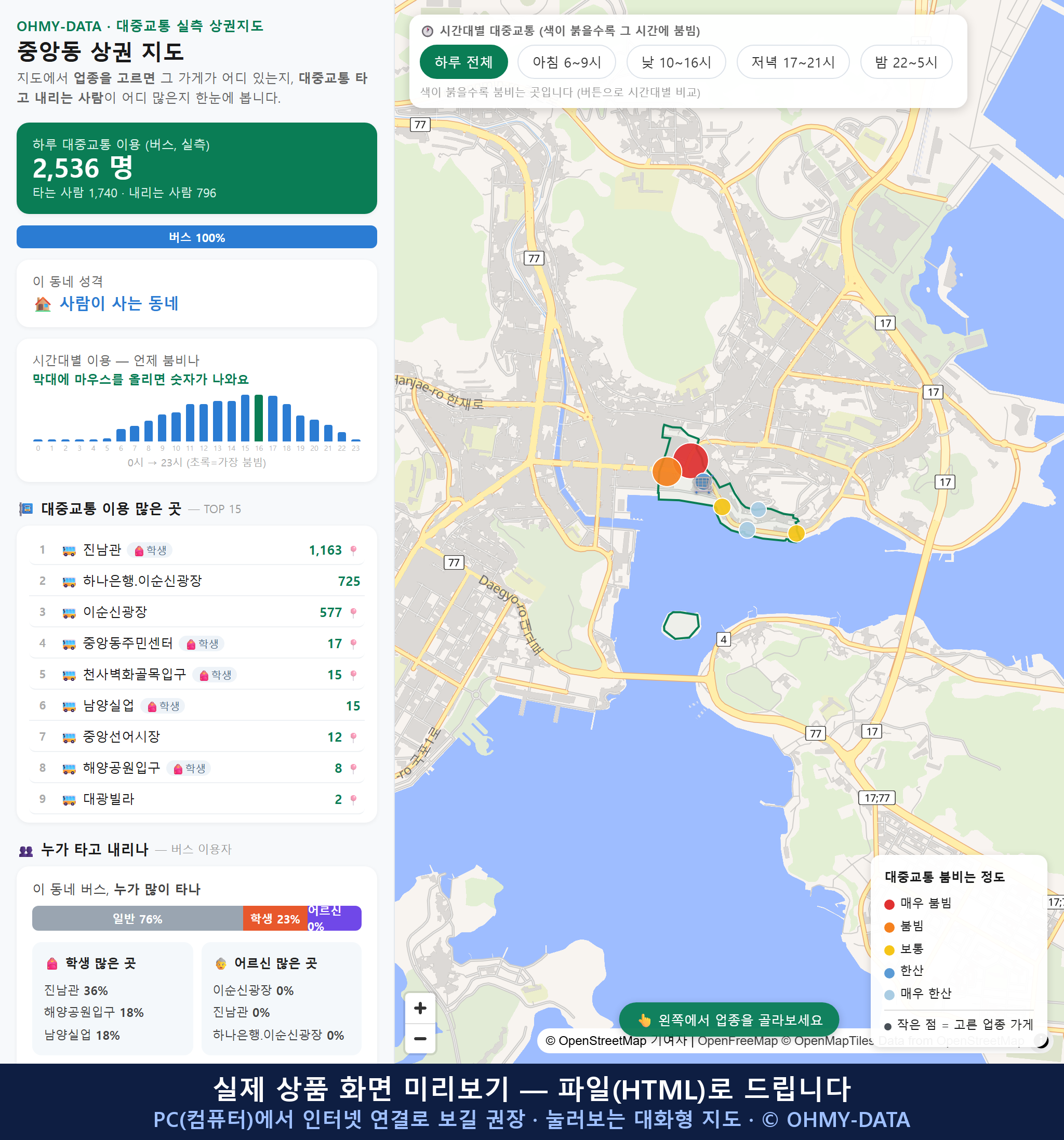Click the bus icon in 남양실업 row
Viewport: 1064px width, 1140px height.
coord(69,706)
